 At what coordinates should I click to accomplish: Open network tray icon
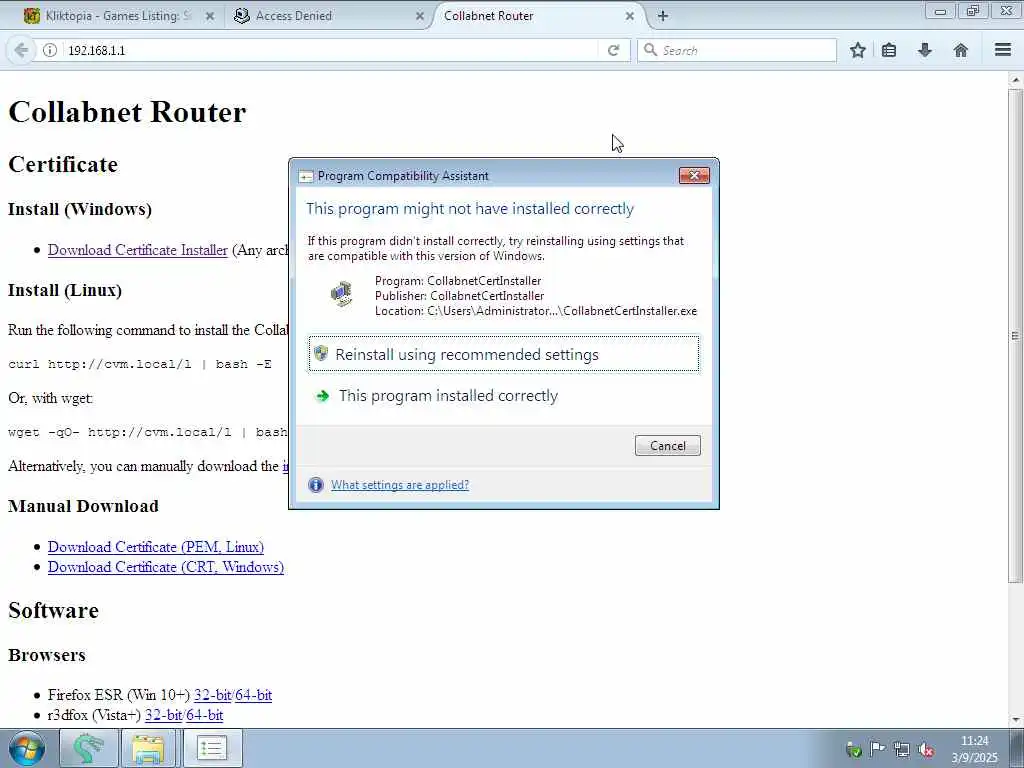coord(901,749)
